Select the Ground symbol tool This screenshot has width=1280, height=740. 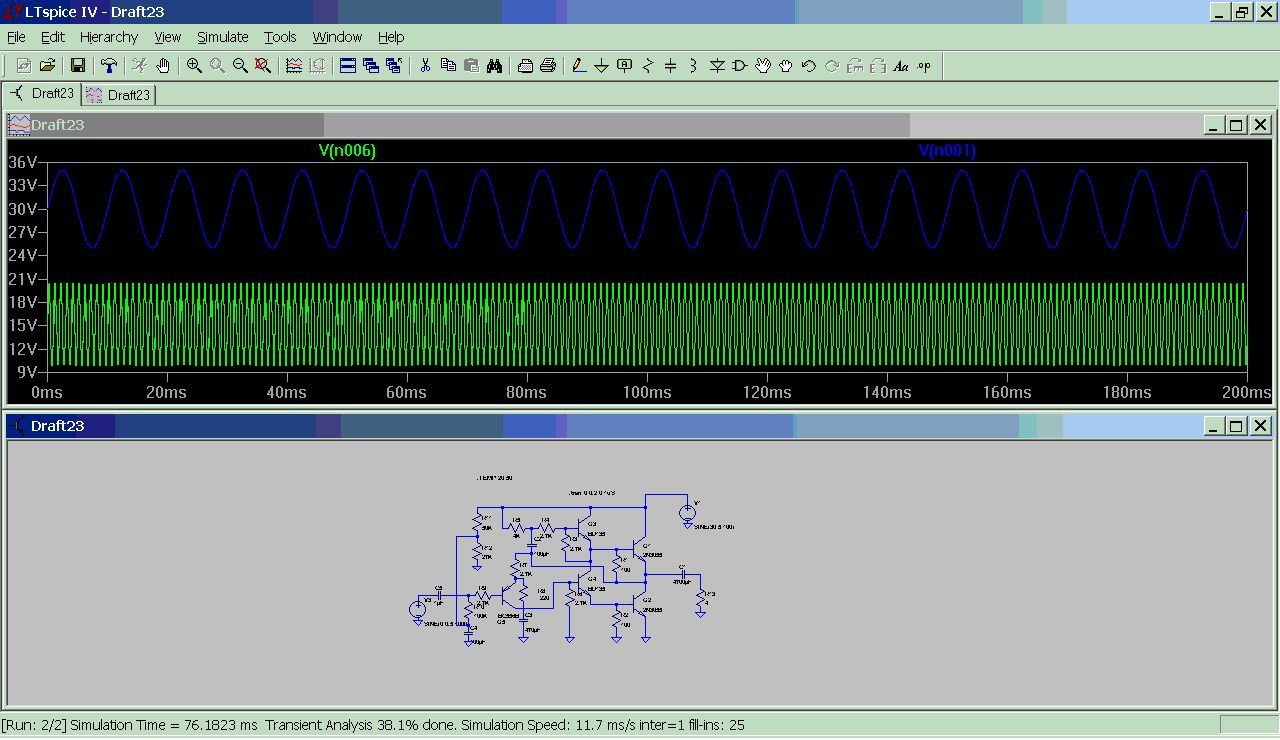point(601,66)
